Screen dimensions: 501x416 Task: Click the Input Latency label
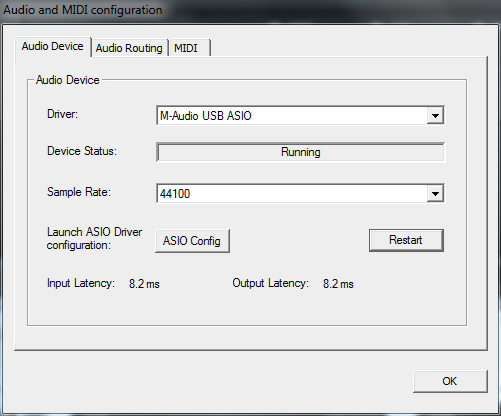pyautogui.click(x=81, y=283)
